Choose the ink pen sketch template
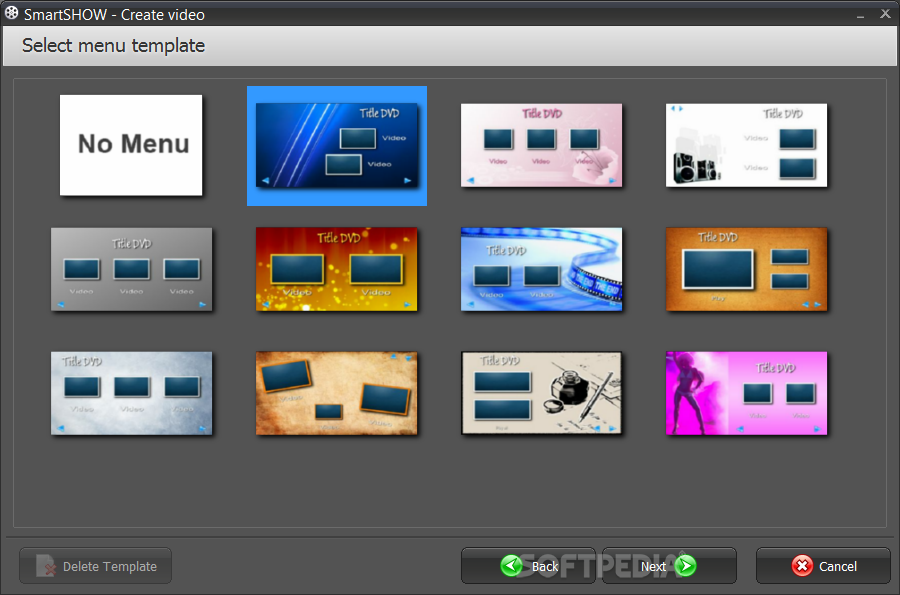900x595 pixels. point(541,393)
